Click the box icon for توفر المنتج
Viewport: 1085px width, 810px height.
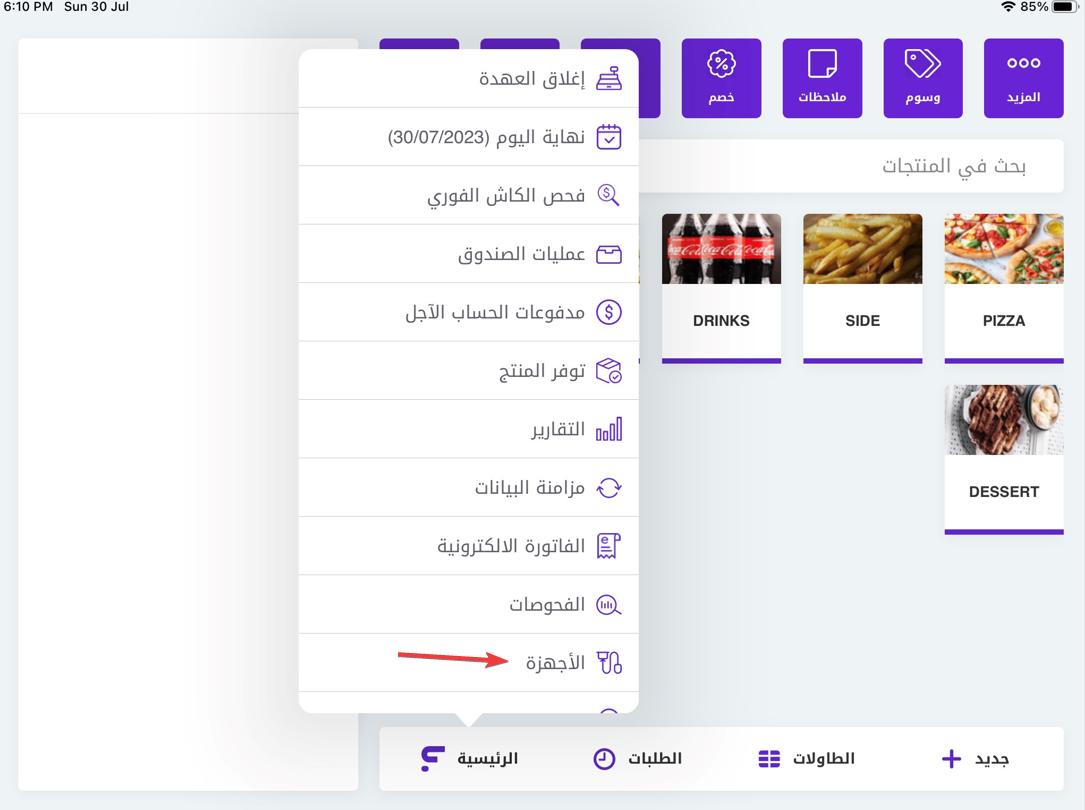click(609, 371)
